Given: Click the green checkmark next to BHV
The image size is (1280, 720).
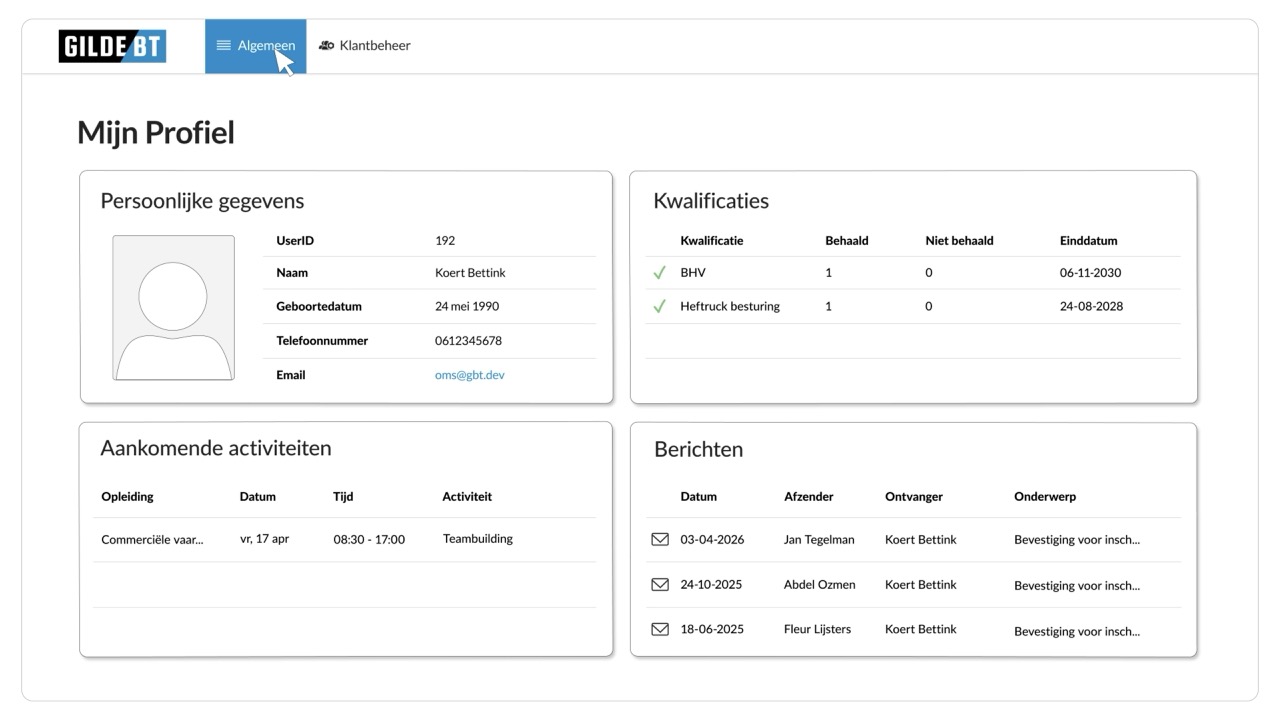Looking at the screenshot, I should tap(659, 273).
